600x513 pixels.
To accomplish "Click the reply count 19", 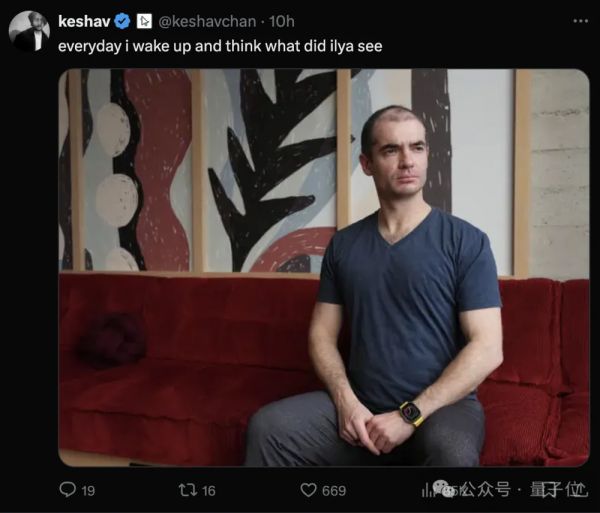I will pos(87,490).
